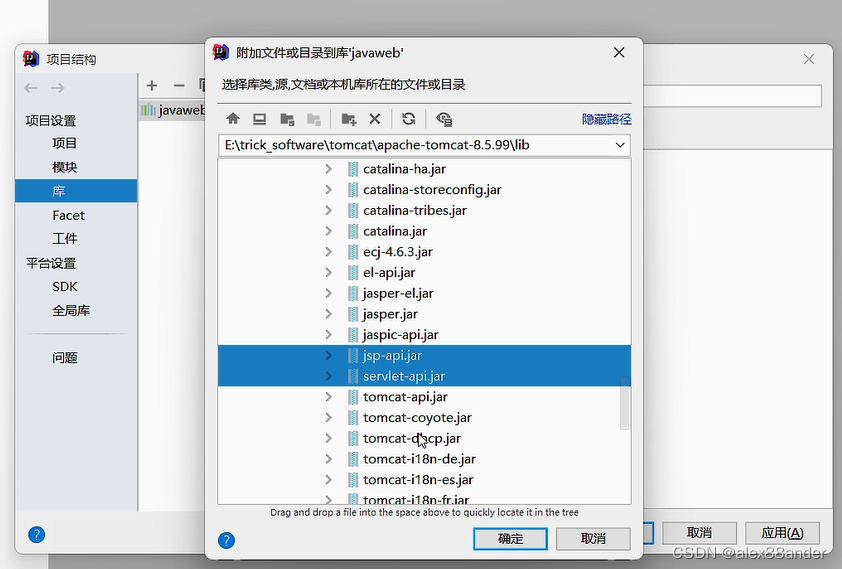Click the jar icon beside jasper-el.jar

tap(353, 294)
